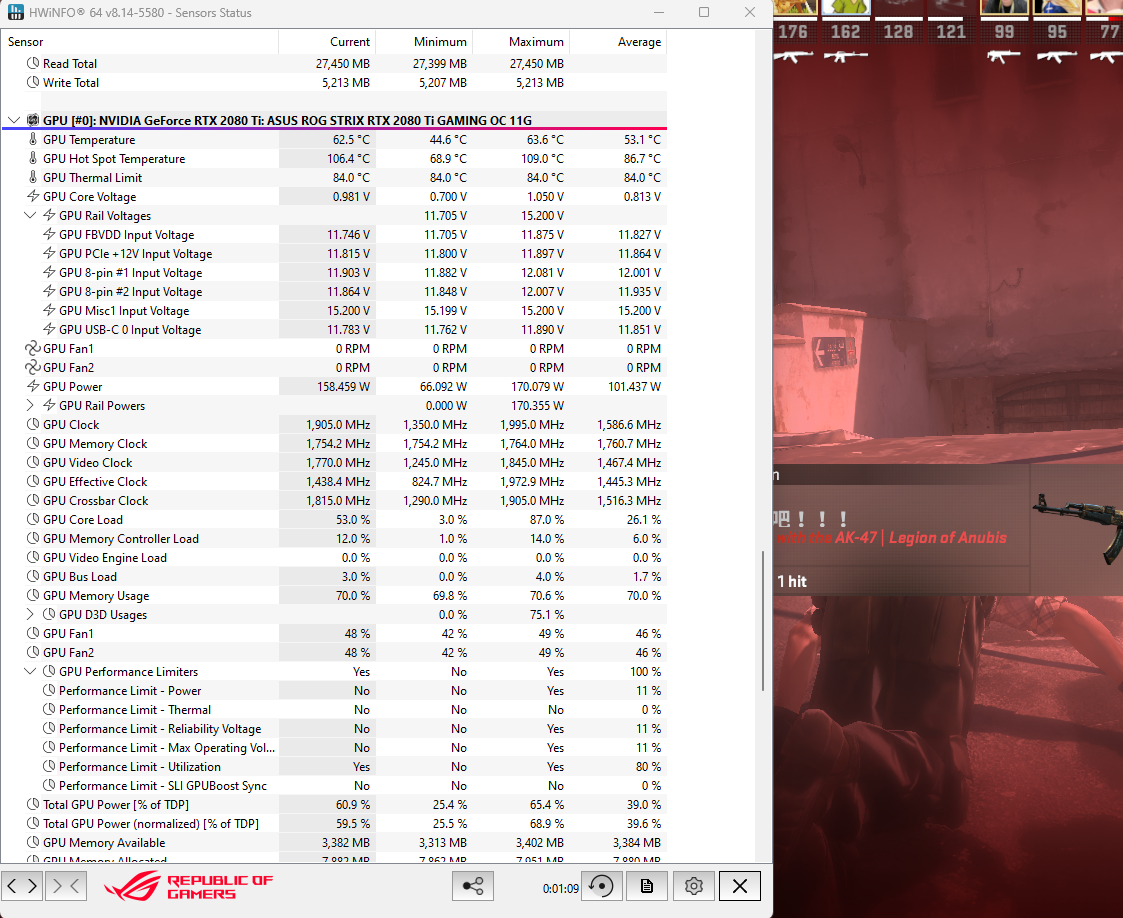Click the lightning icon beside GPU FBVDD Input Voltage

(49, 234)
